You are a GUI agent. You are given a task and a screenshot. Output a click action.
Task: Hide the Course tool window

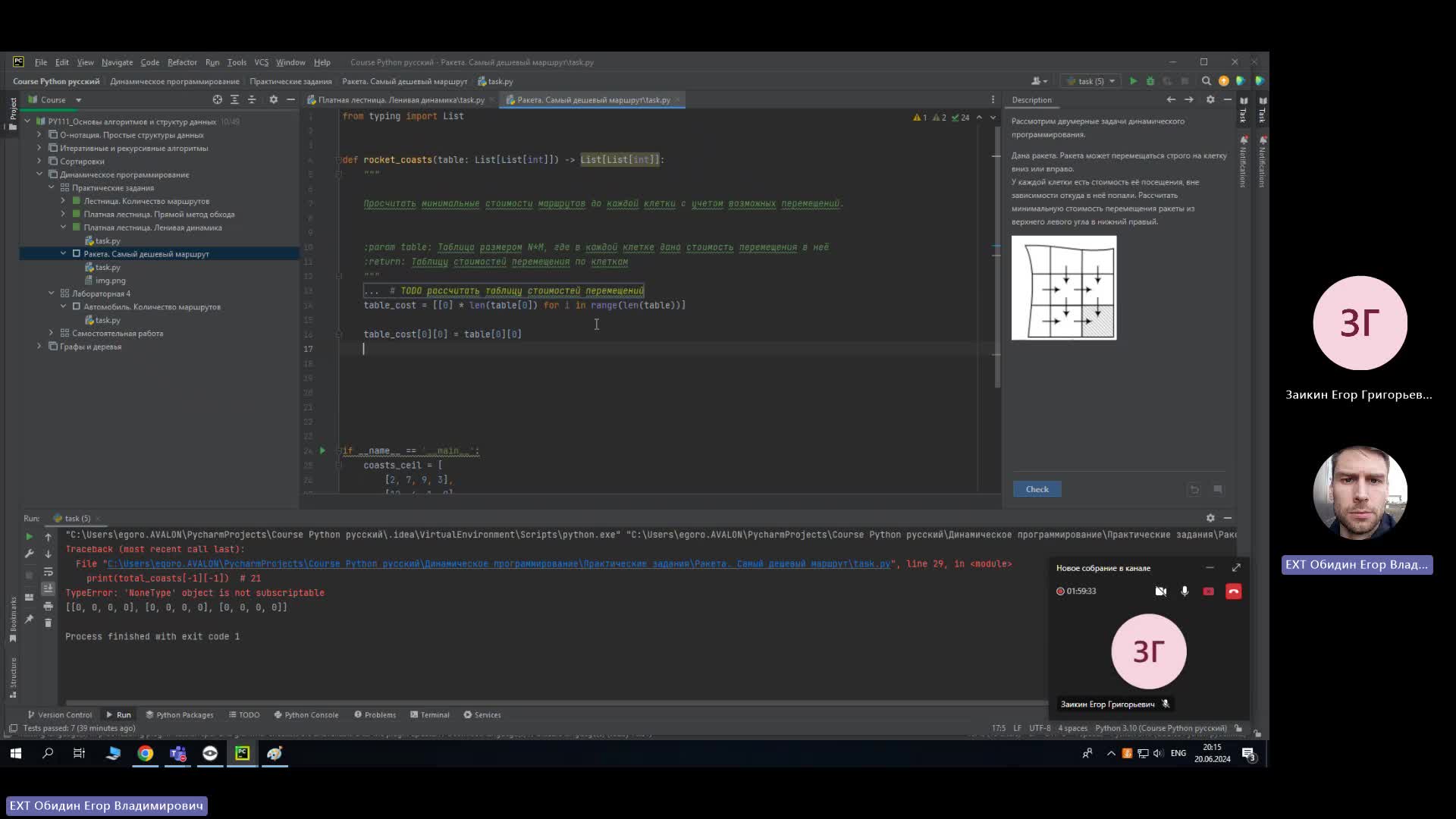(290, 100)
